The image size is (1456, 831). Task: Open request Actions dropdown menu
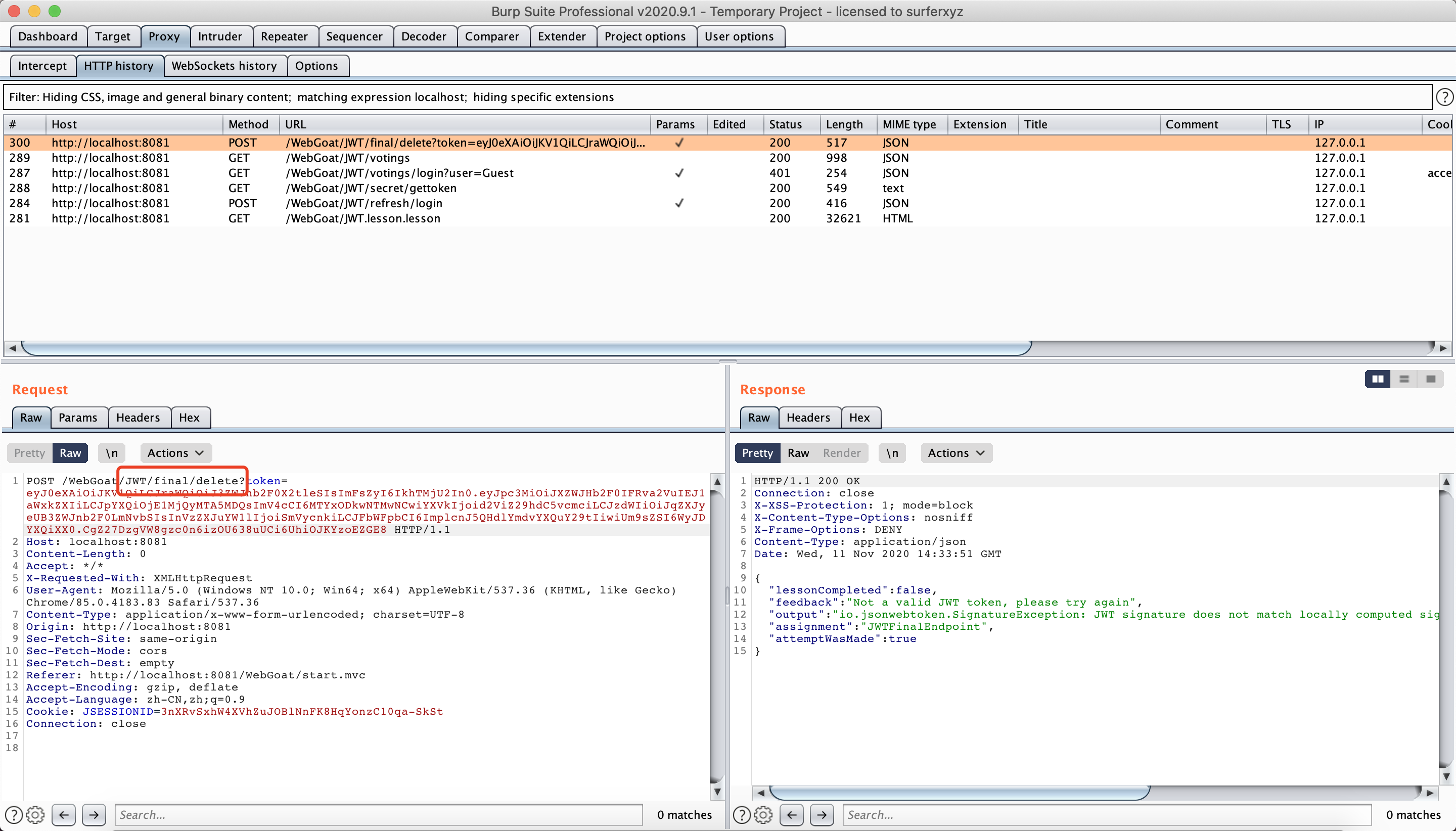coord(175,452)
